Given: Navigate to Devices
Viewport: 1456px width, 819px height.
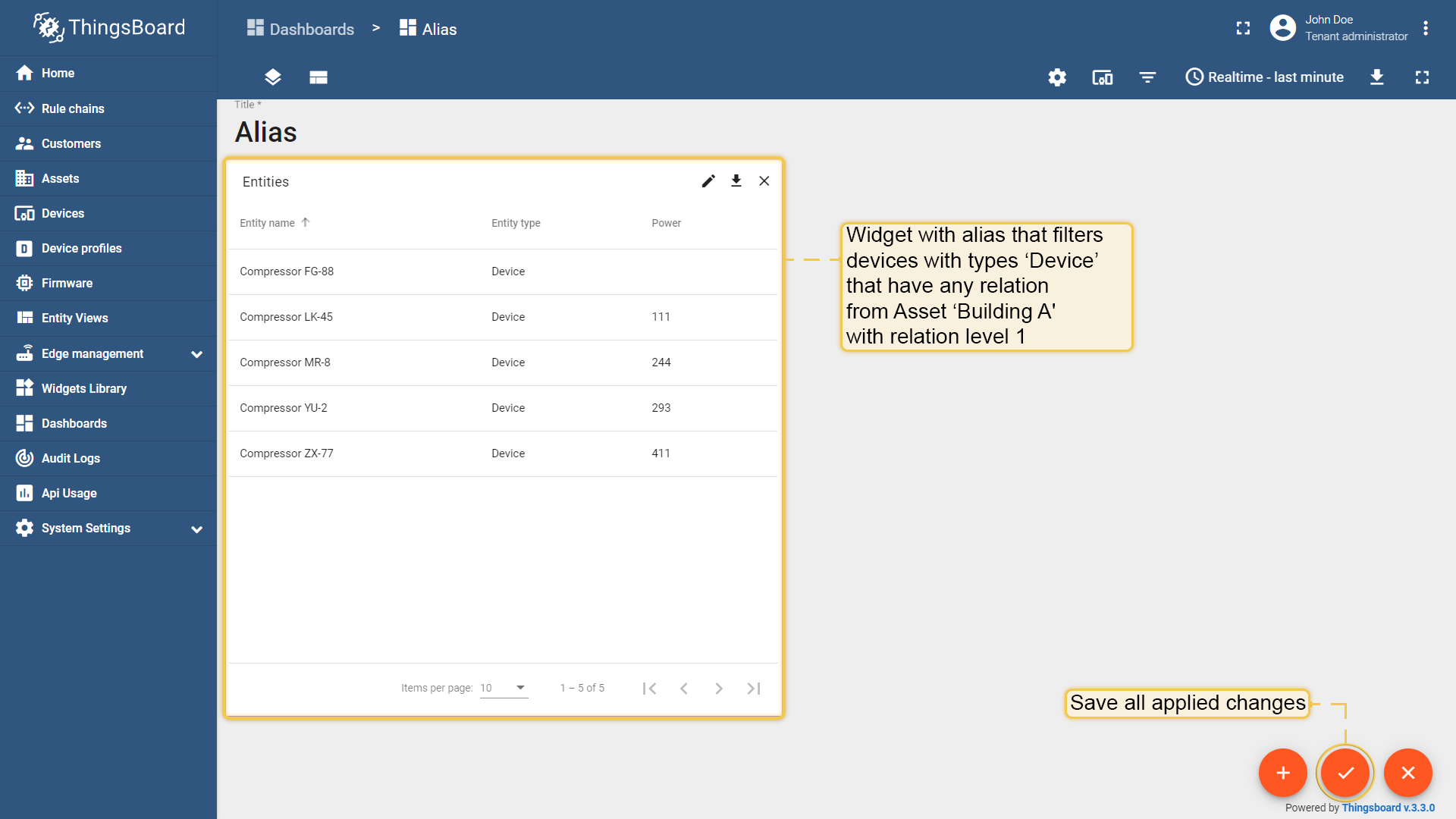Looking at the screenshot, I should tap(108, 213).
